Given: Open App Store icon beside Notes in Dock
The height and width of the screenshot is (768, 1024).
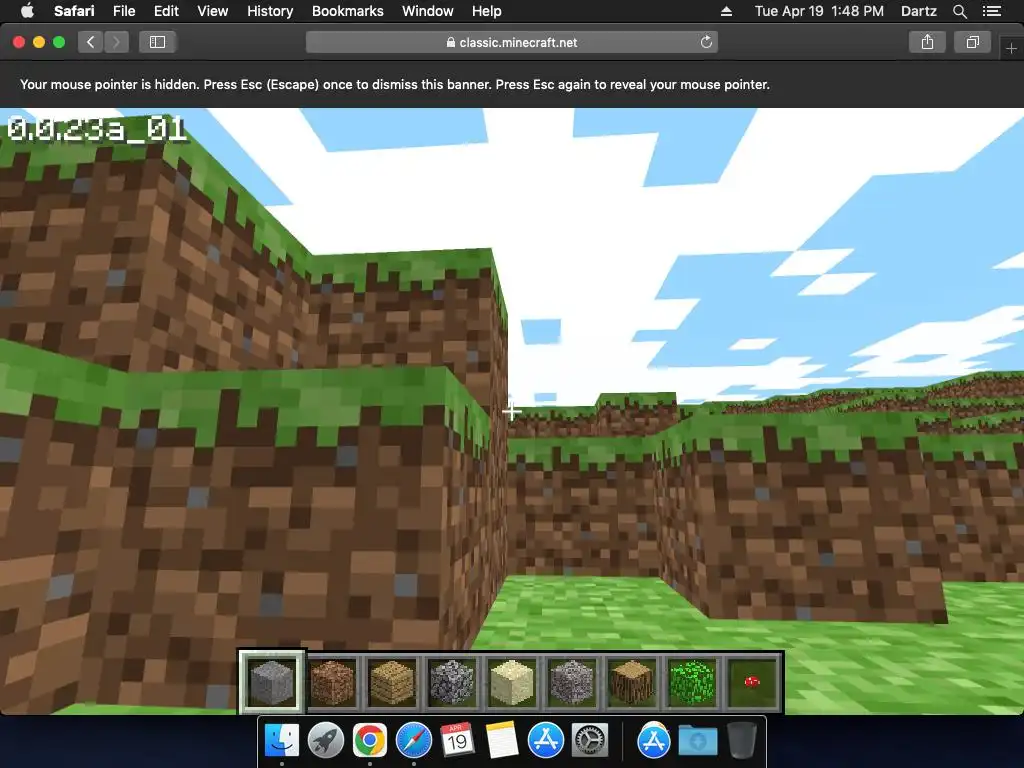Looking at the screenshot, I should (545, 741).
